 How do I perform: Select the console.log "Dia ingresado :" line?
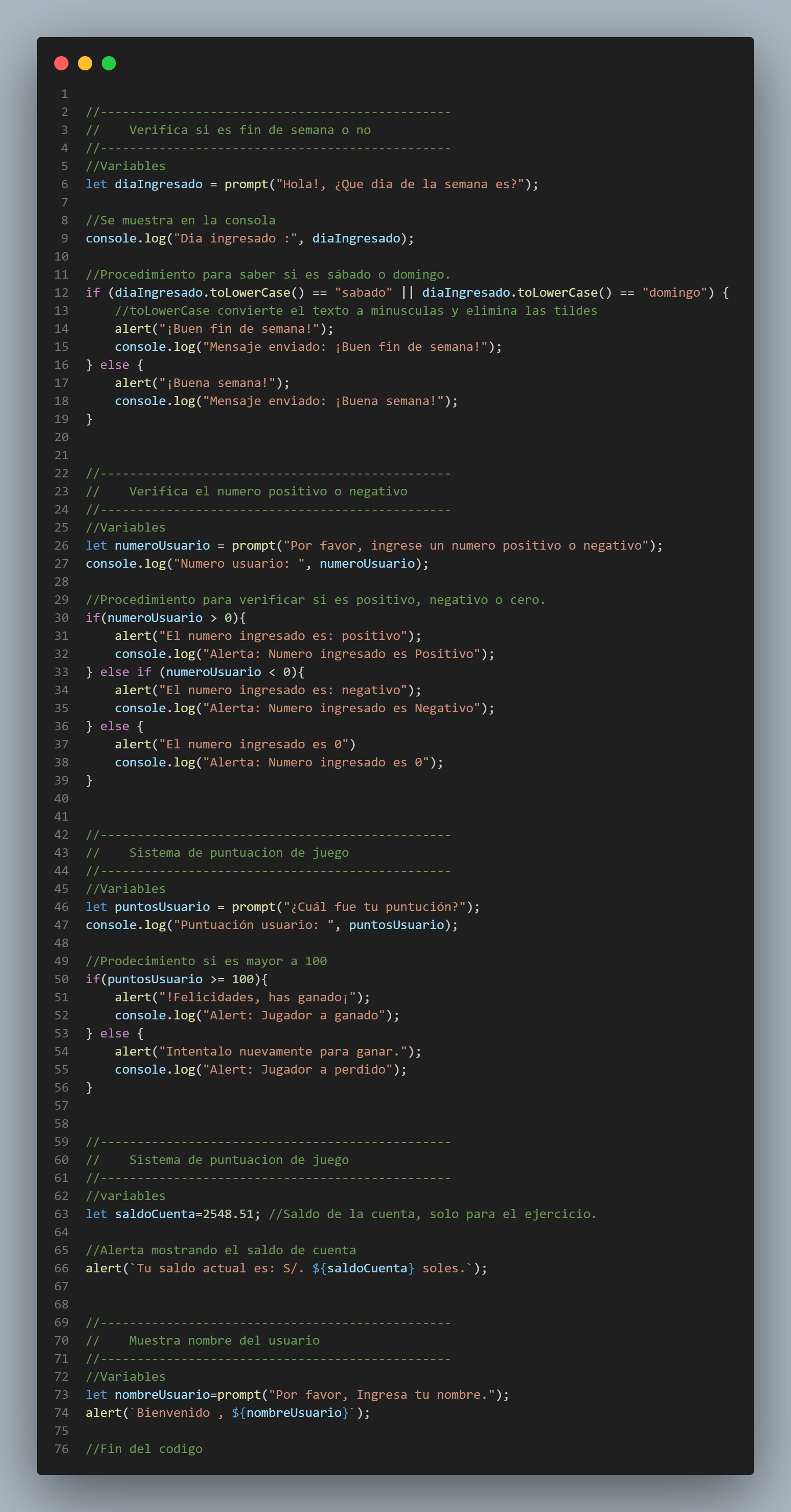tap(250, 238)
